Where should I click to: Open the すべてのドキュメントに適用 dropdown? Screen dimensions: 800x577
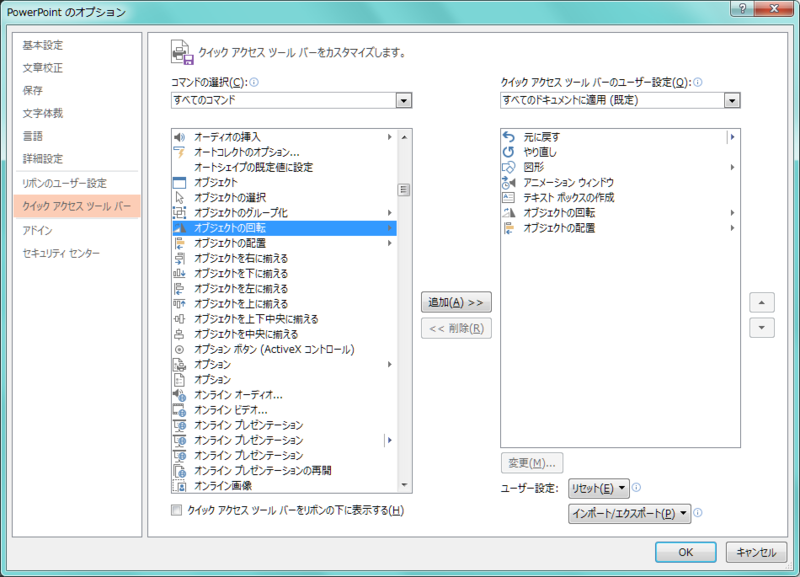pyautogui.click(x=732, y=101)
